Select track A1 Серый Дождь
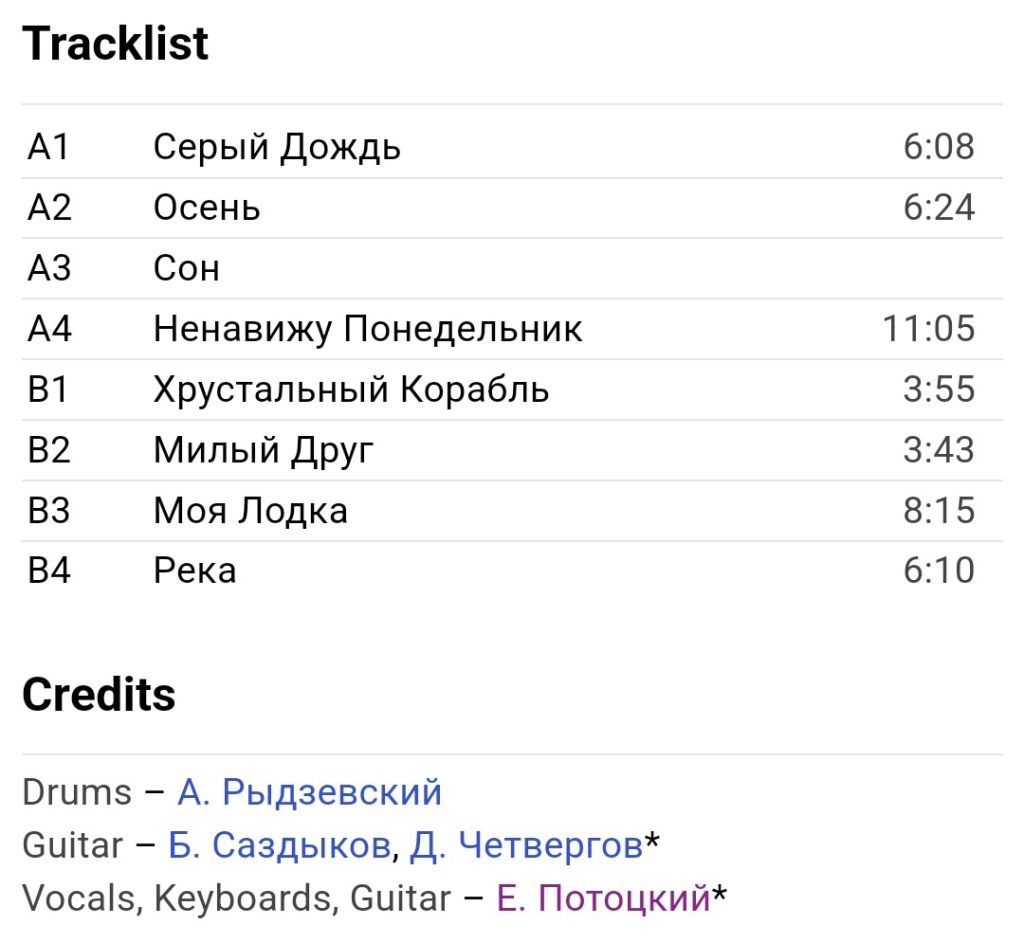 (x=512, y=148)
